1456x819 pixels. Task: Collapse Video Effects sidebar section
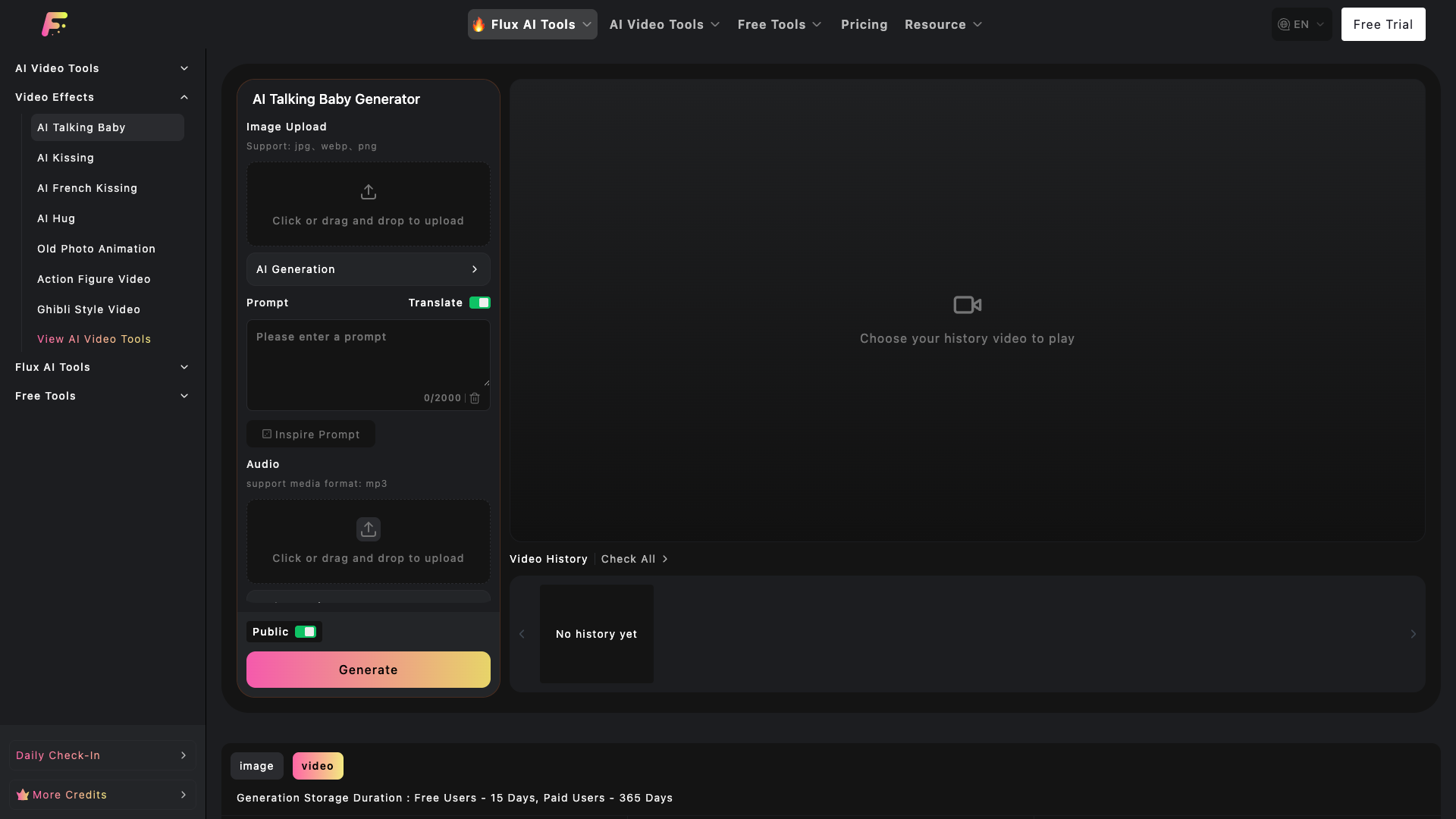tap(102, 97)
